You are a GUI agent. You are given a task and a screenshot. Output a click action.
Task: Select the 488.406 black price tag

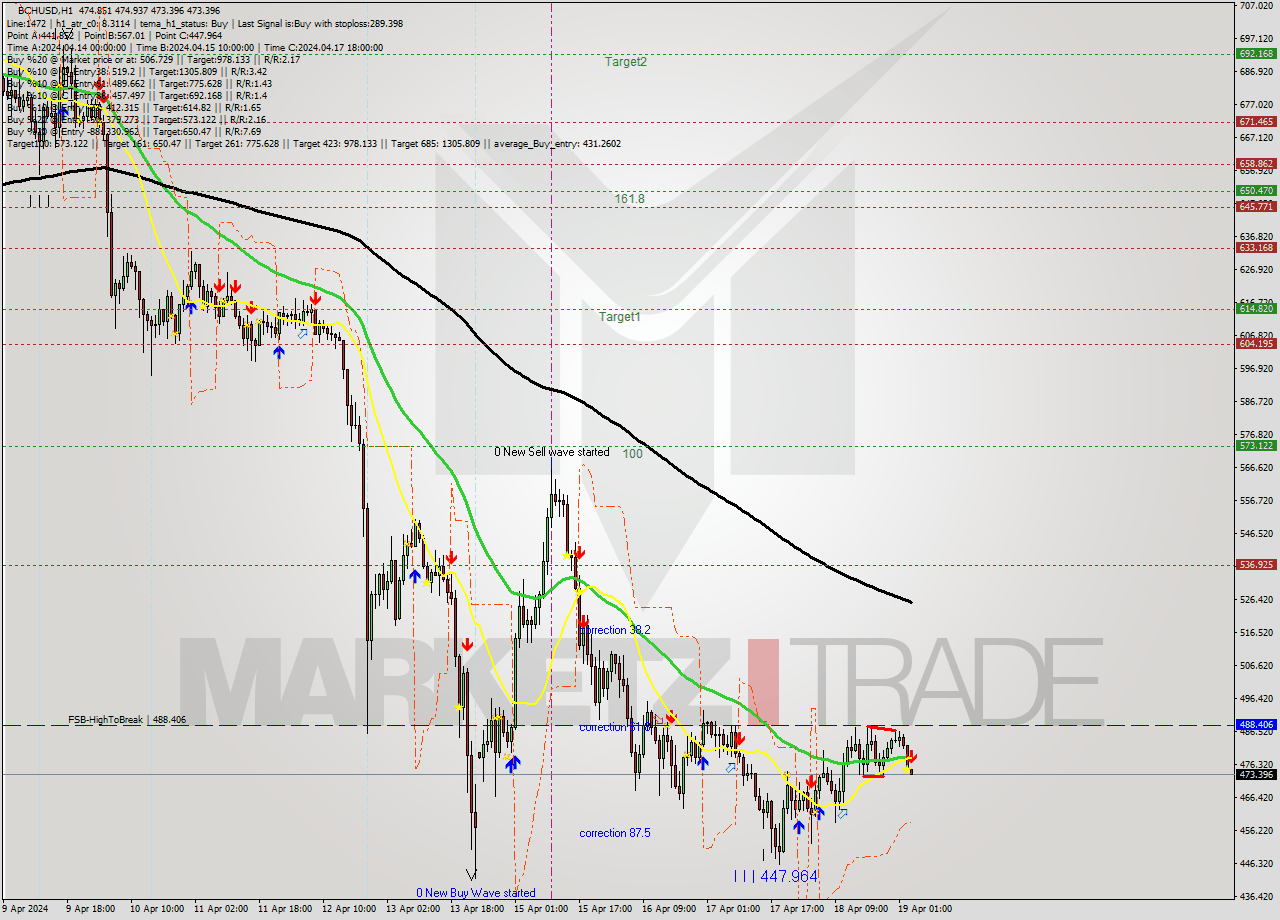click(1256, 724)
